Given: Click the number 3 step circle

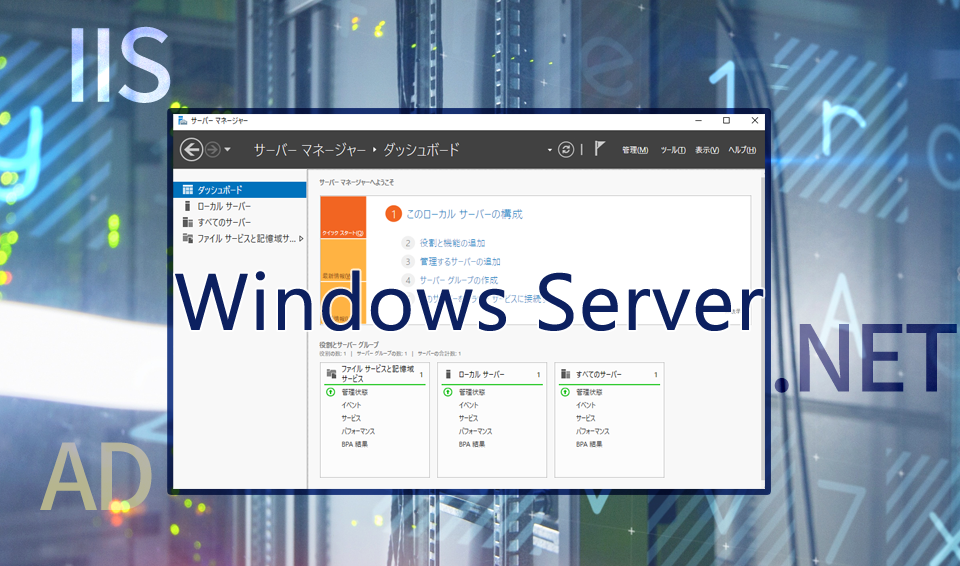Looking at the screenshot, I should 408,262.
